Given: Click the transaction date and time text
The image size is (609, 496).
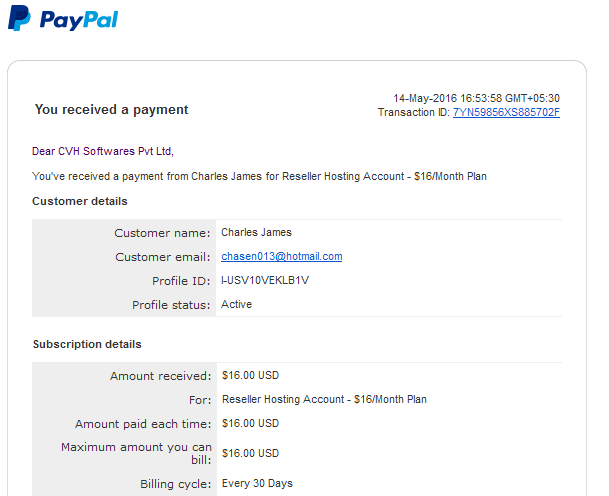Looking at the screenshot, I should [476, 98].
